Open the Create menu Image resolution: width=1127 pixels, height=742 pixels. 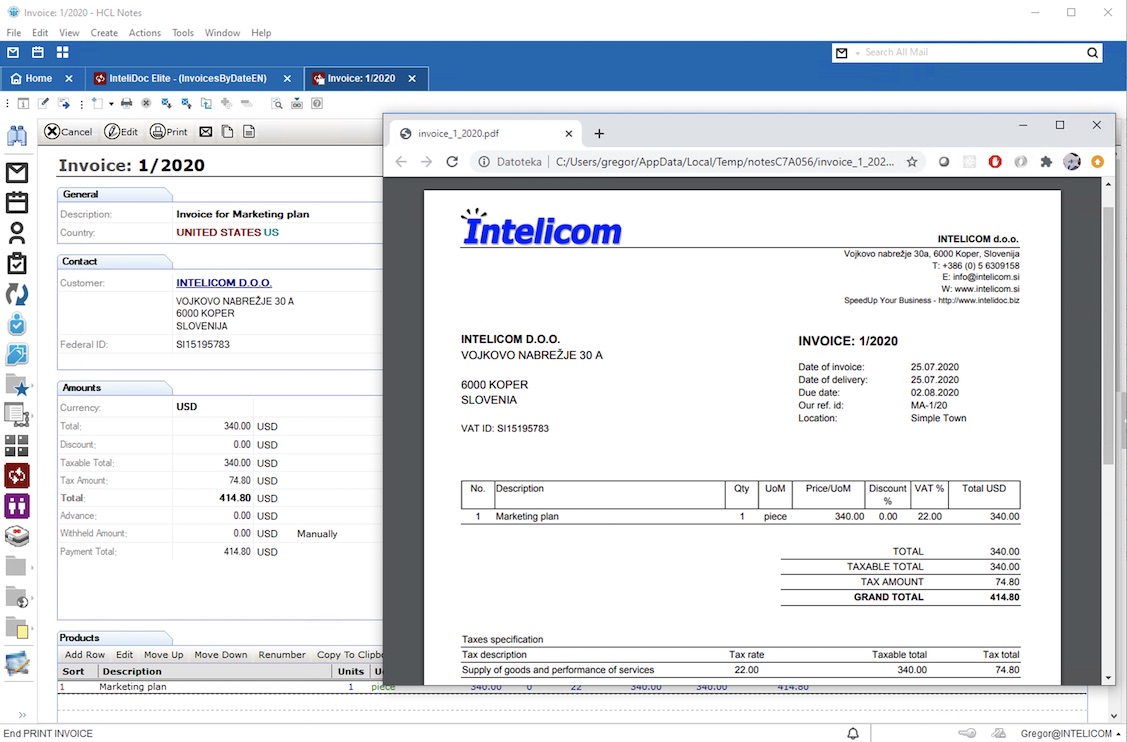click(x=104, y=32)
